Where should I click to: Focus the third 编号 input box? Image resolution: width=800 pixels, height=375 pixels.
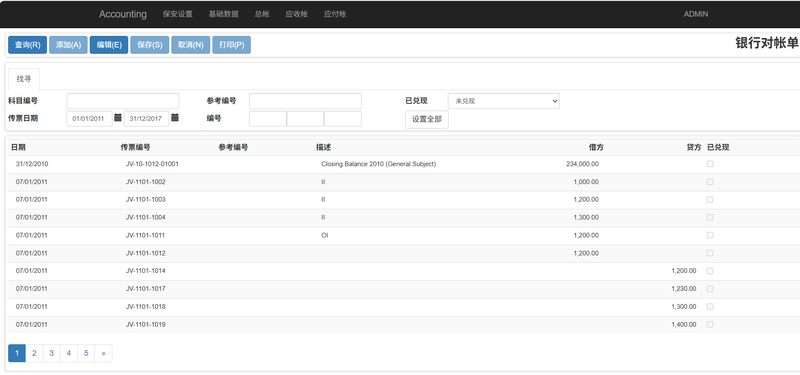point(343,118)
